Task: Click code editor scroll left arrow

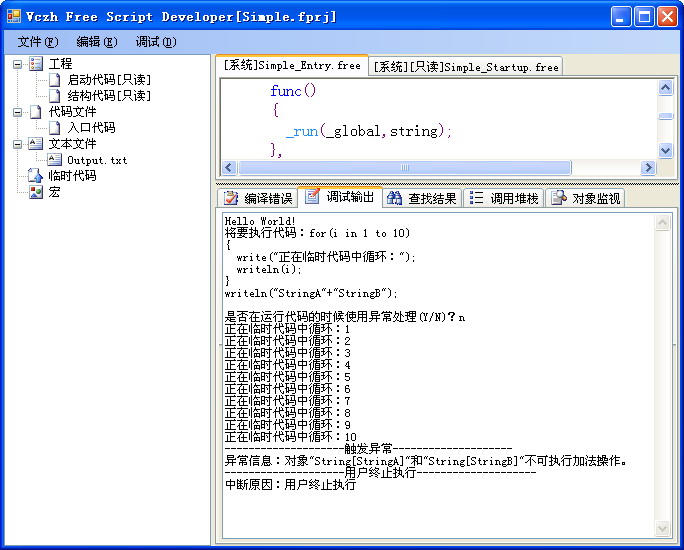Action: pyautogui.click(x=229, y=167)
